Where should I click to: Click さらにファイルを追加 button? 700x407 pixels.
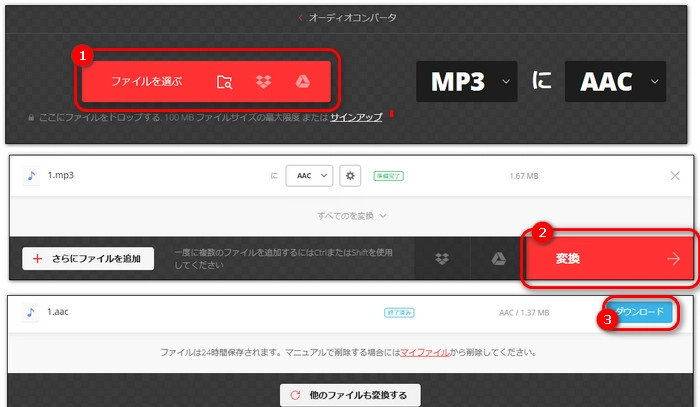(88, 259)
